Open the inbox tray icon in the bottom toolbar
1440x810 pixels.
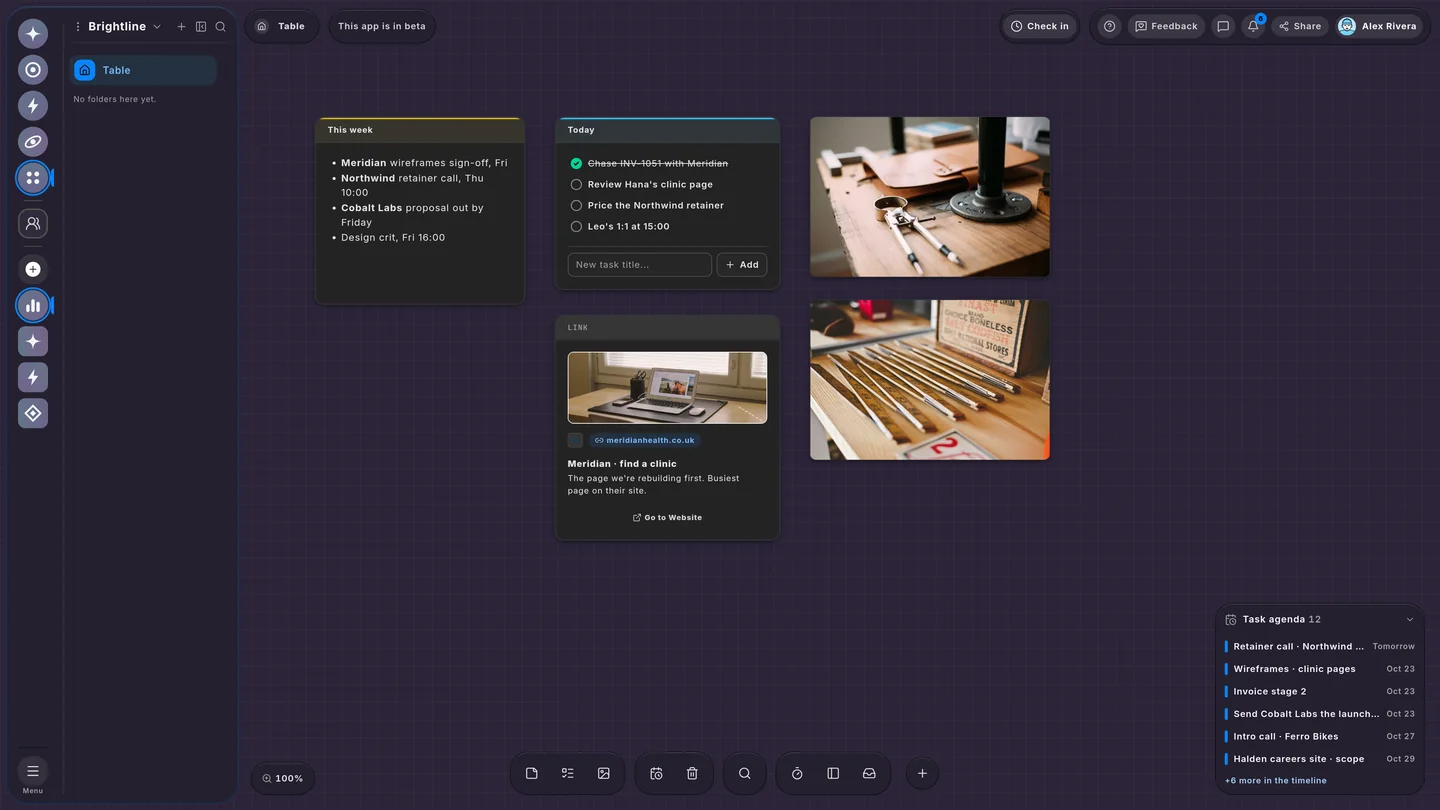pyautogui.click(x=869, y=773)
